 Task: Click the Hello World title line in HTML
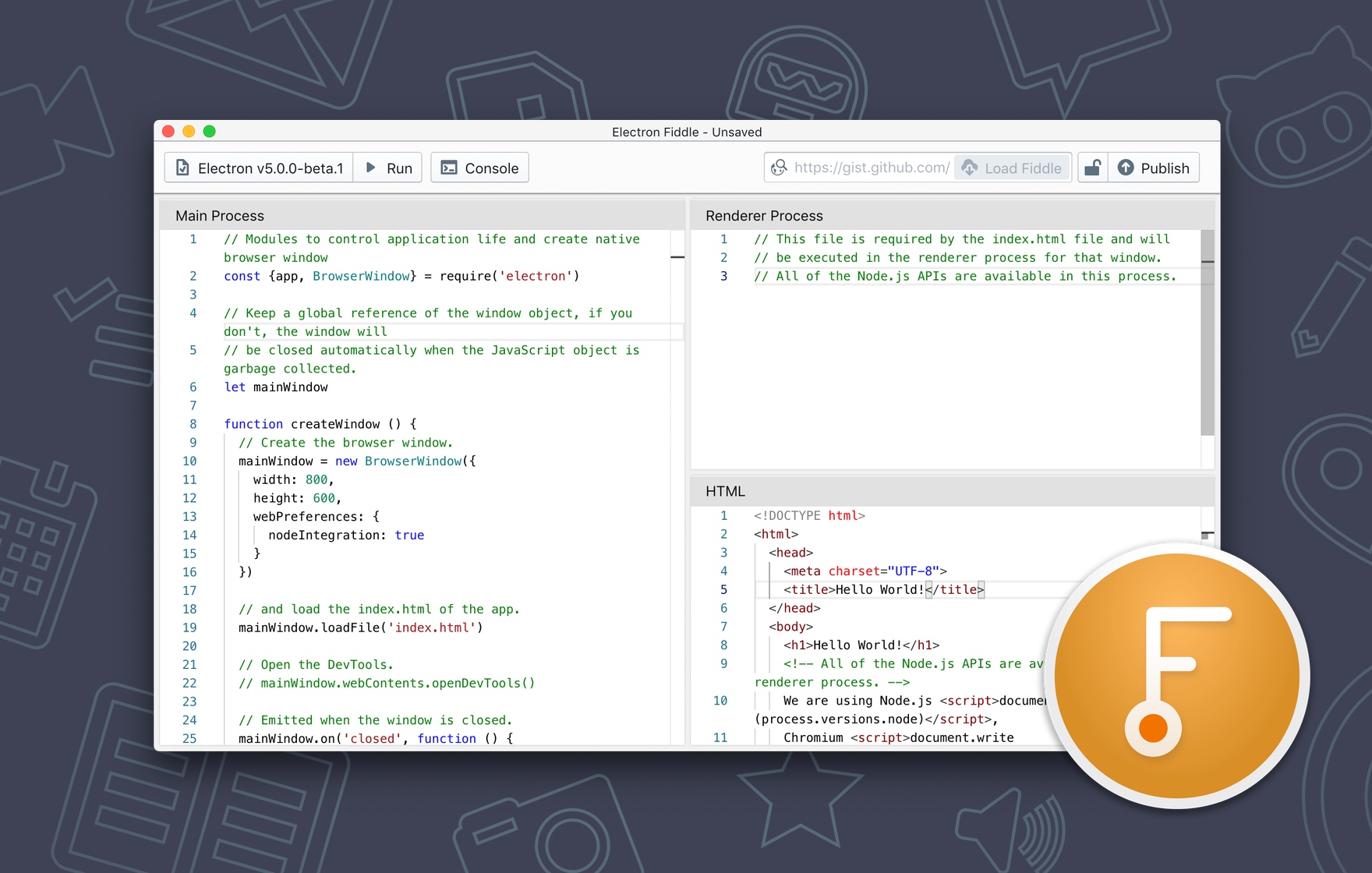[879, 590]
